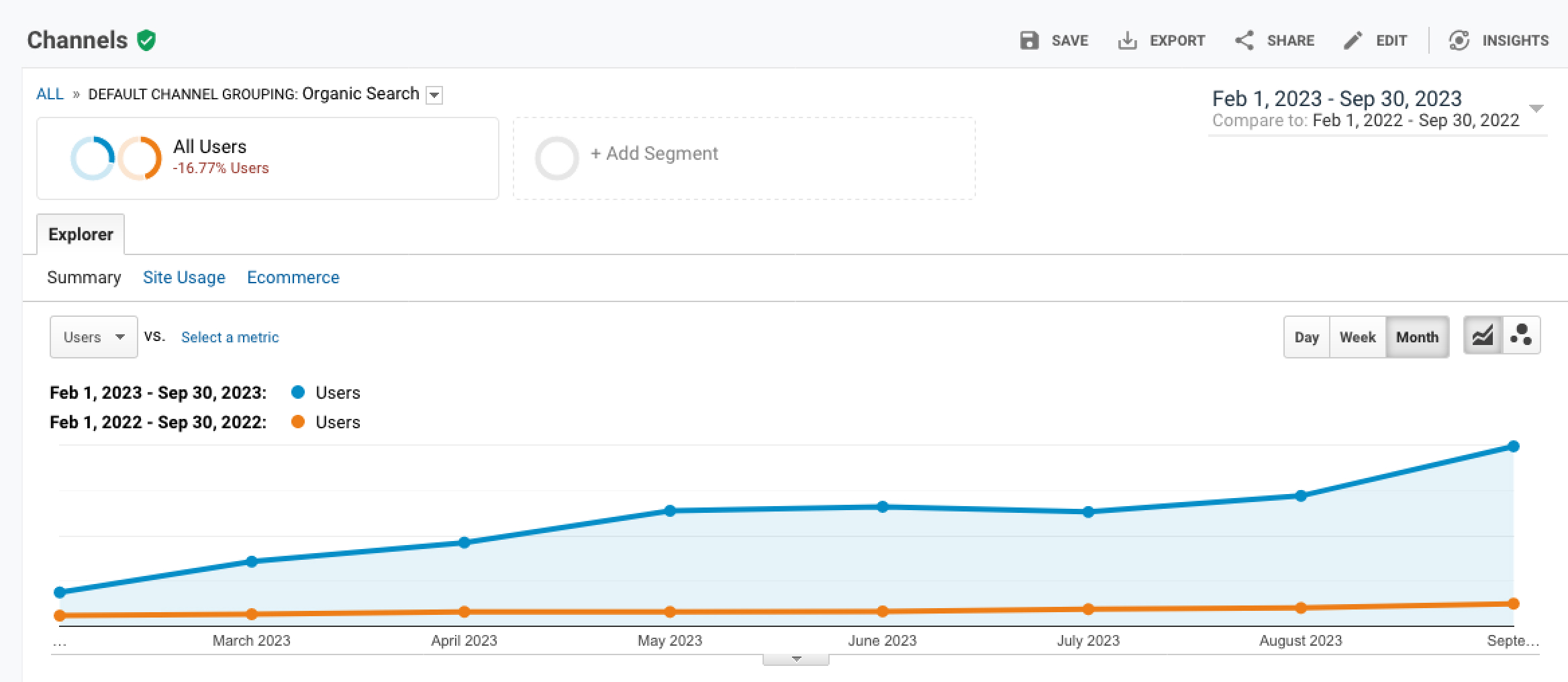Click + Add Segment text
The image size is (1568, 682).
[x=654, y=154]
